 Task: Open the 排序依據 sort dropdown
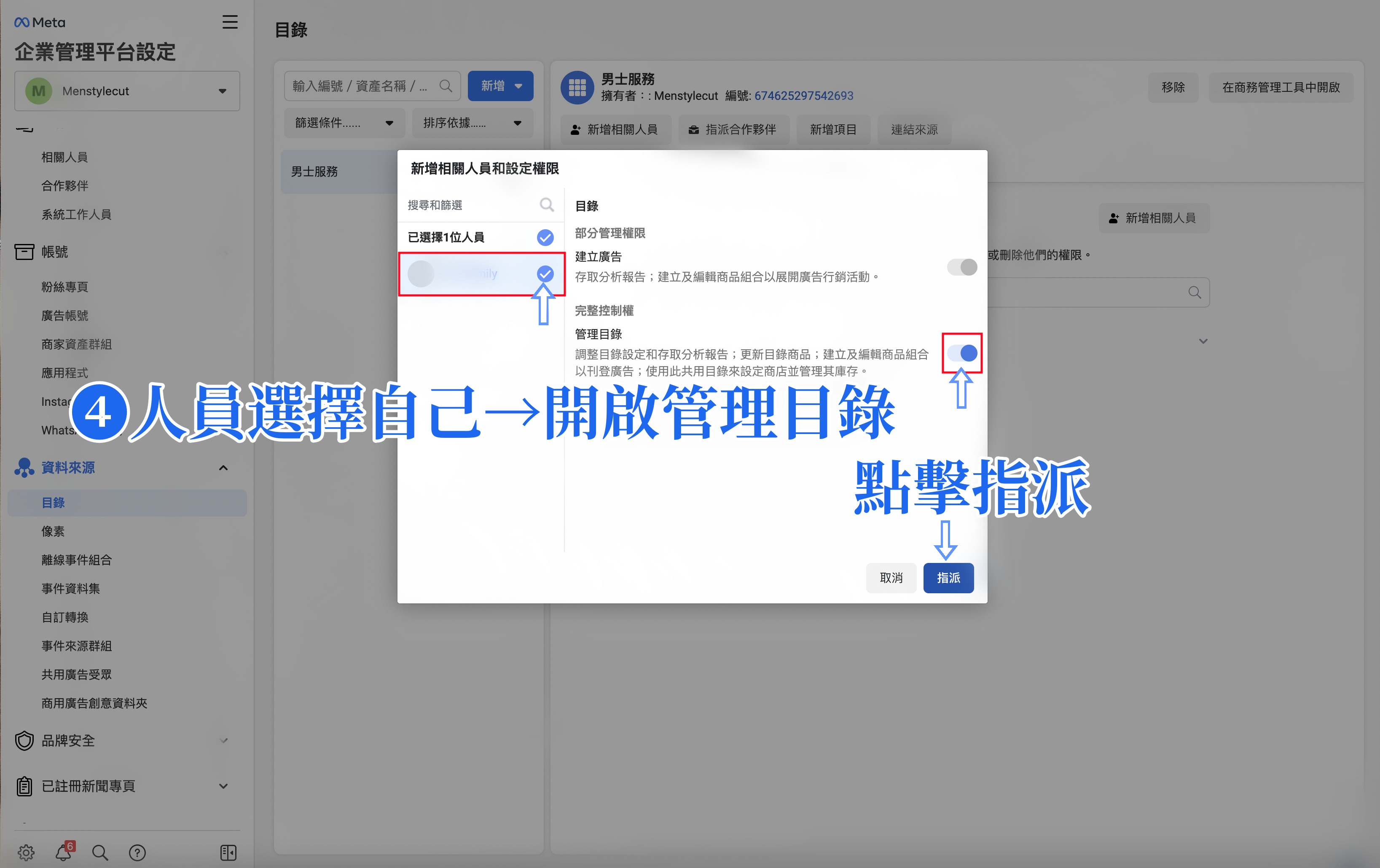click(x=472, y=123)
